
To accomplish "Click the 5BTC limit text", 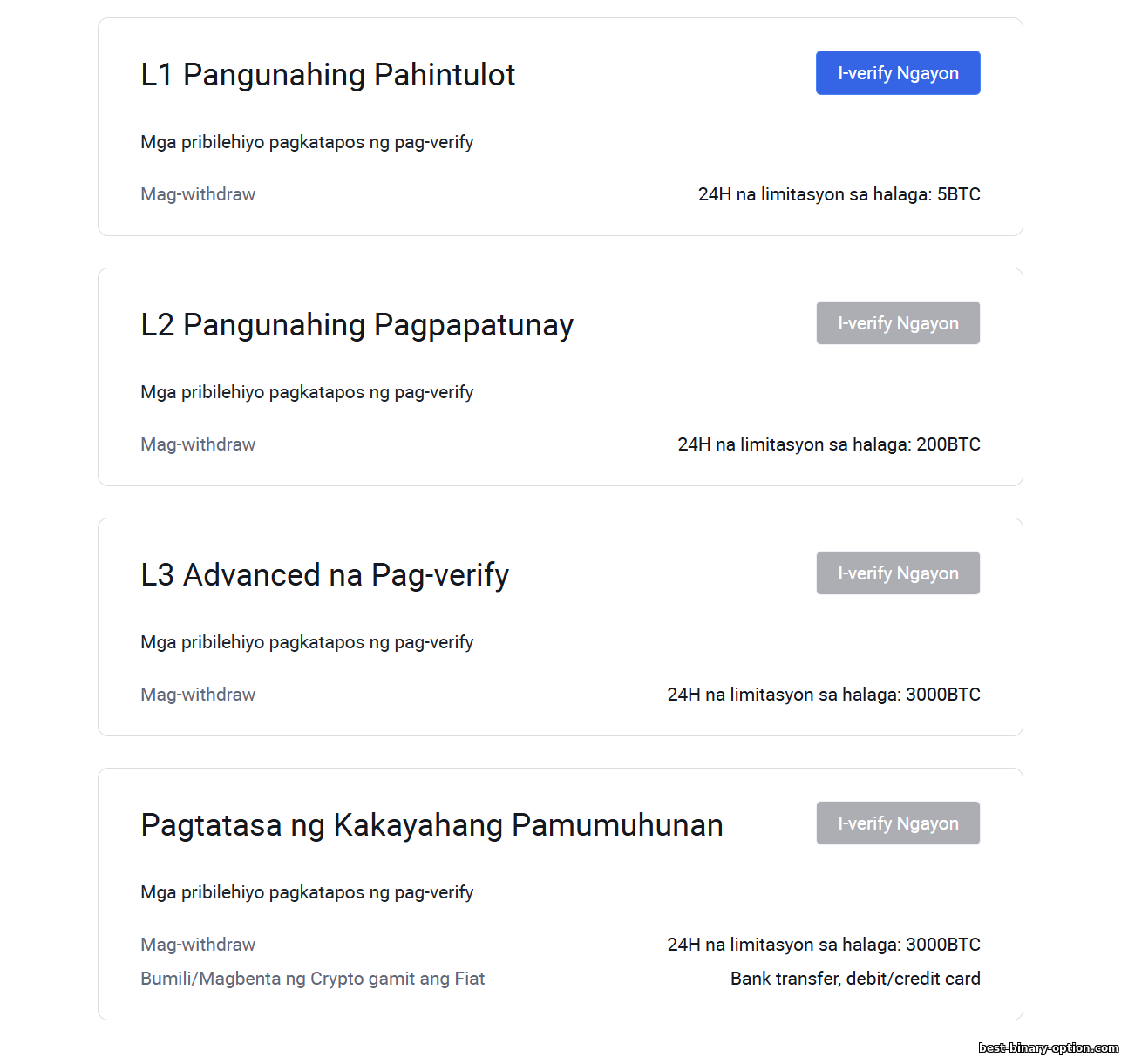I will click(x=839, y=194).
